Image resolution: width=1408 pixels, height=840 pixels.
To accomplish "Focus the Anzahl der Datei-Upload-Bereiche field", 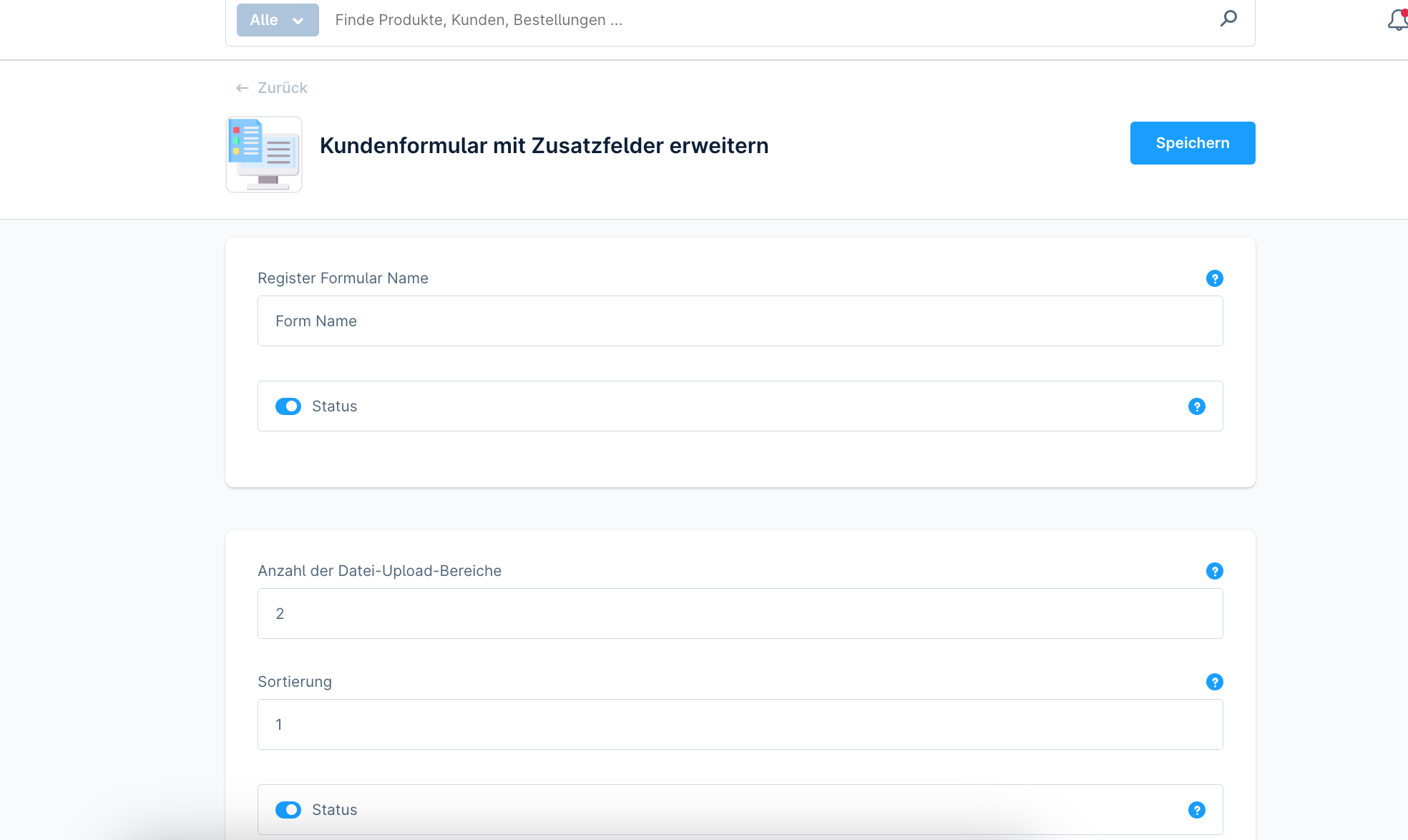I will [740, 614].
